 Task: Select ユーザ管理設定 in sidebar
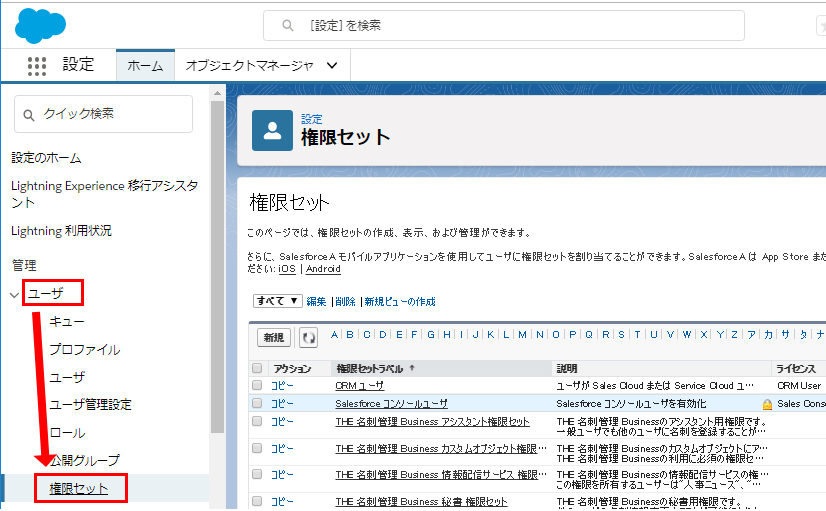coord(91,405)
